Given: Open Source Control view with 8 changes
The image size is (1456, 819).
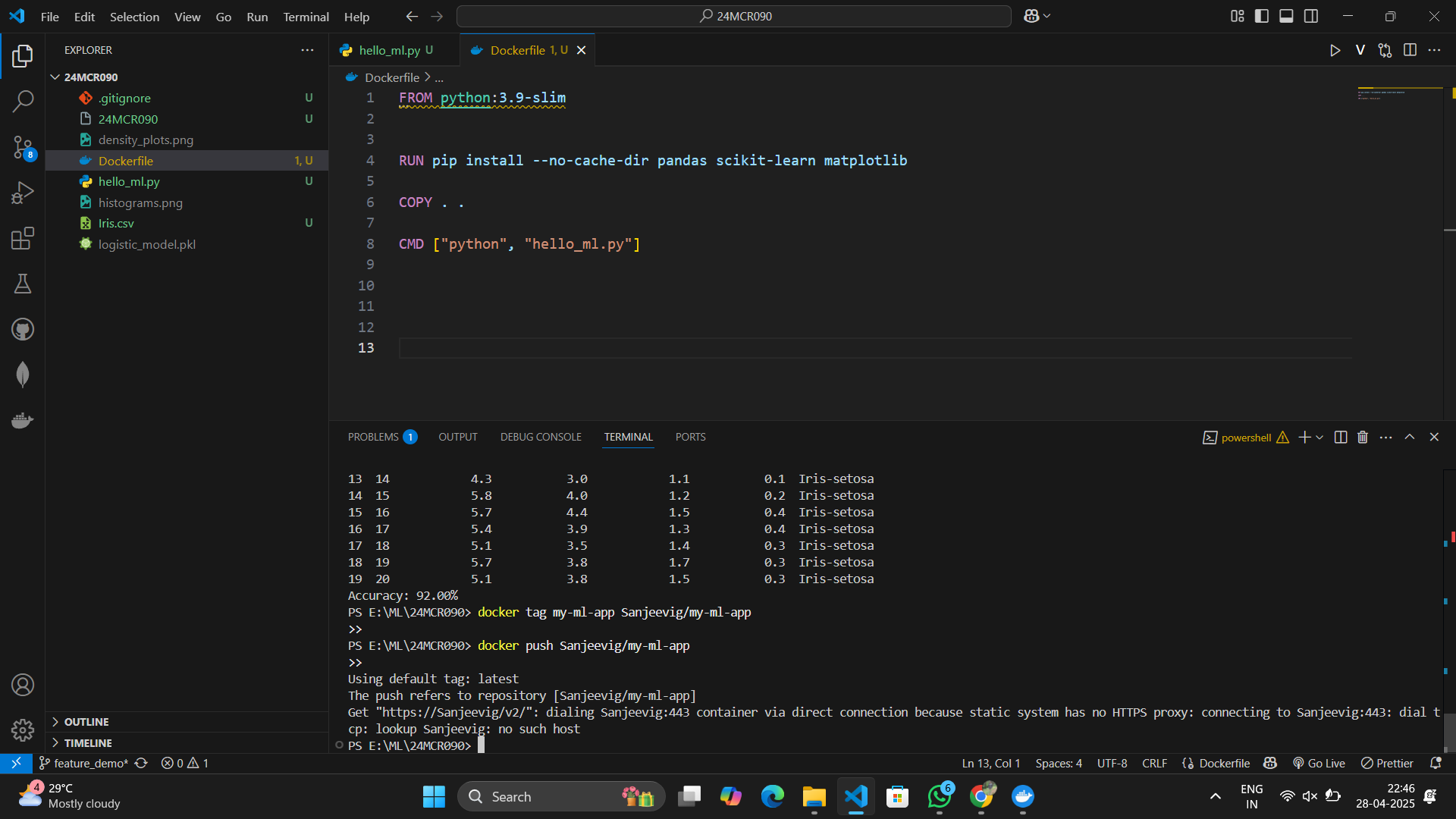Looking at the screenshot, I should click(x=23, y=147).
